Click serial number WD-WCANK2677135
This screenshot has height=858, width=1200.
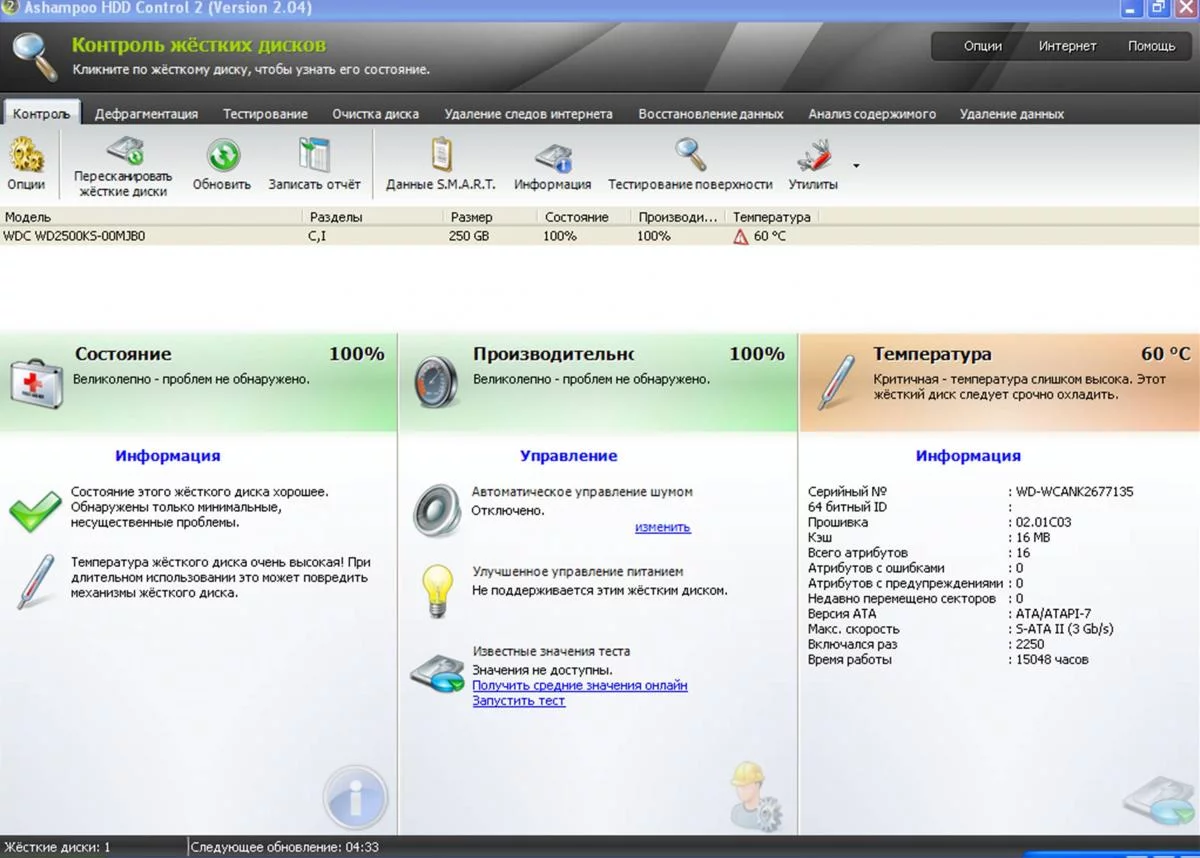coord(1075,492)
